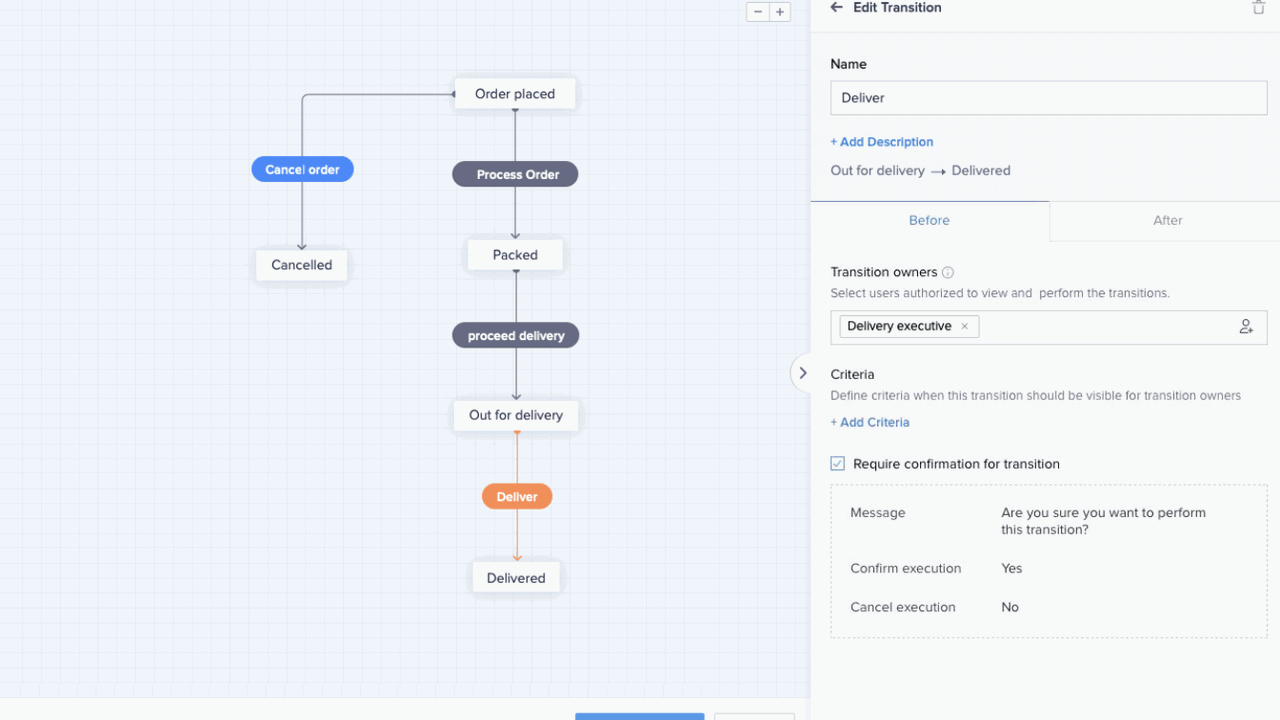
Task: Zoom out the canvas with minus button
Action: (x=758, y=12)
